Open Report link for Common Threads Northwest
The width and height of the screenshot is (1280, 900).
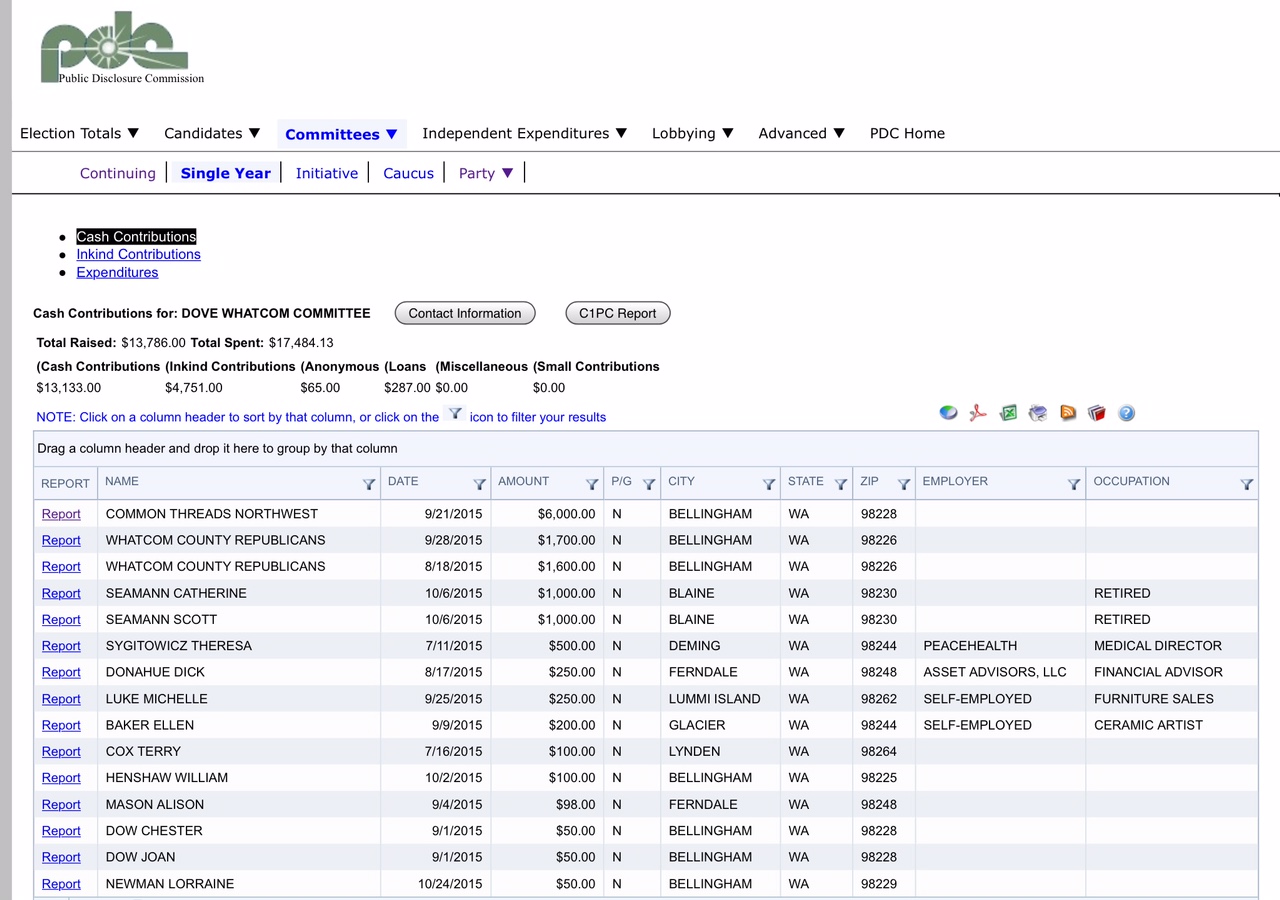tap(61, 514)
